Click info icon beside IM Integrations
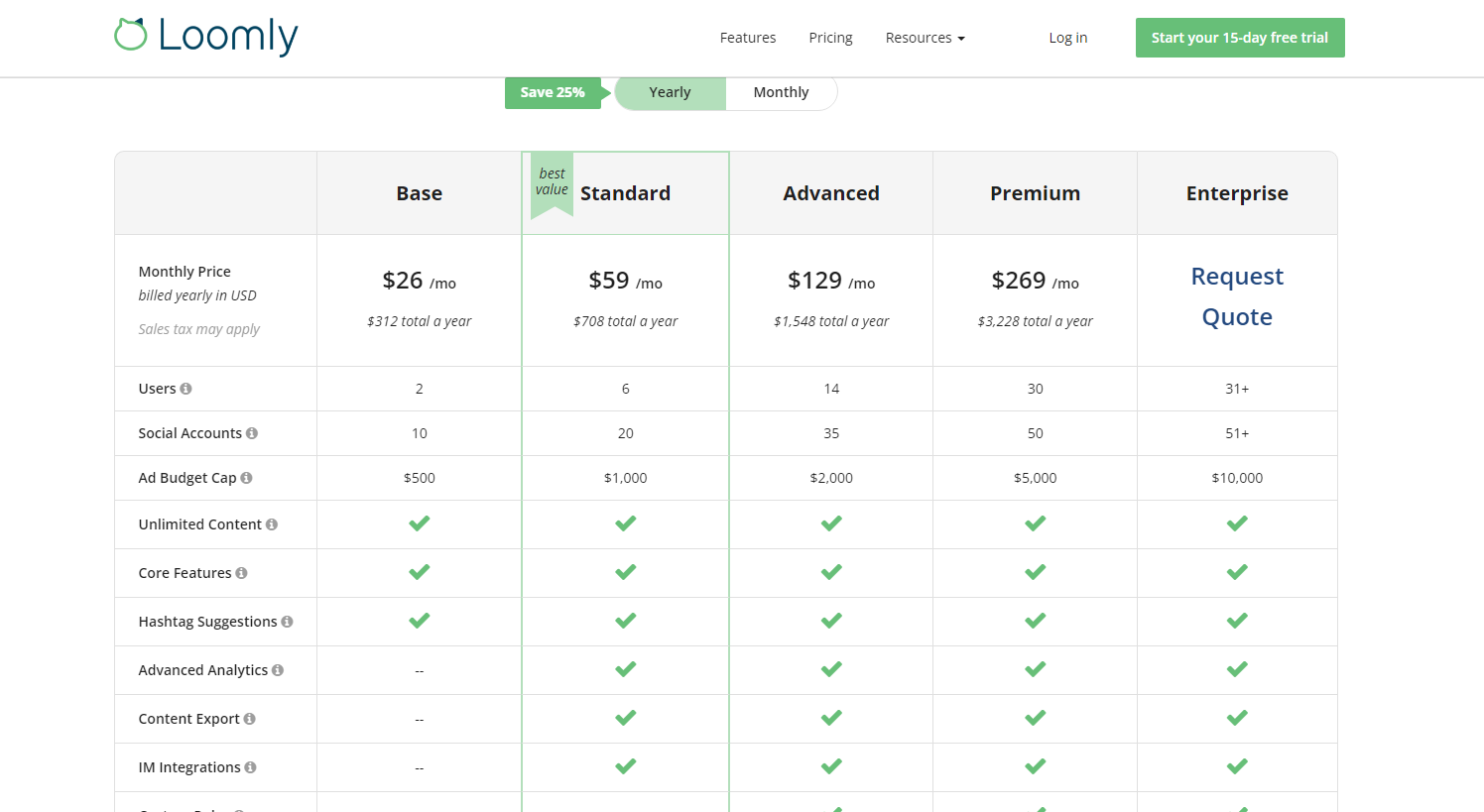Screen dimensions: 1484x812 point(250,767)
